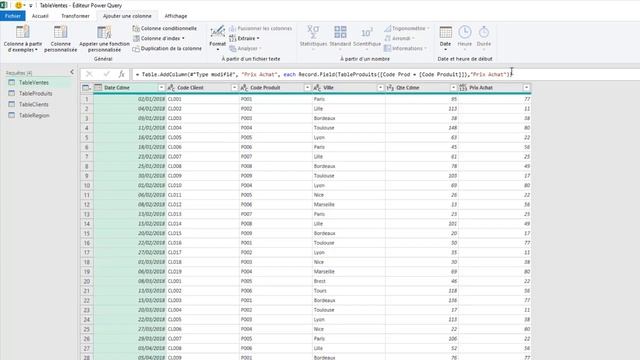Image resolution: width=640 pixels, height=360 pixels.
Task: Open the Format text menu
Action: [217, 38]
